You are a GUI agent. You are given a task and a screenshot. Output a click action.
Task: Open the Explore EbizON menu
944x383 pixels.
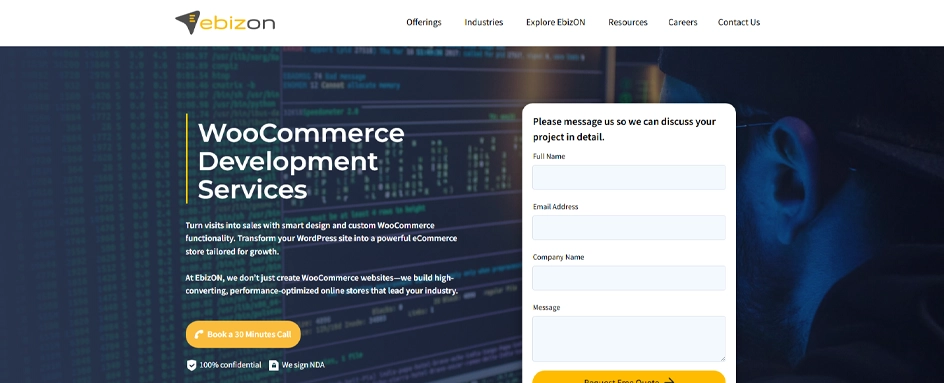point(556,22)
